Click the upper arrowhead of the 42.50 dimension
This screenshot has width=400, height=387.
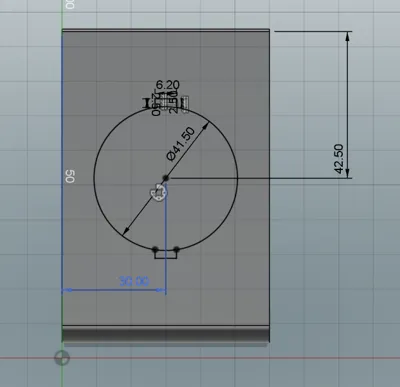tap(347, 36)
